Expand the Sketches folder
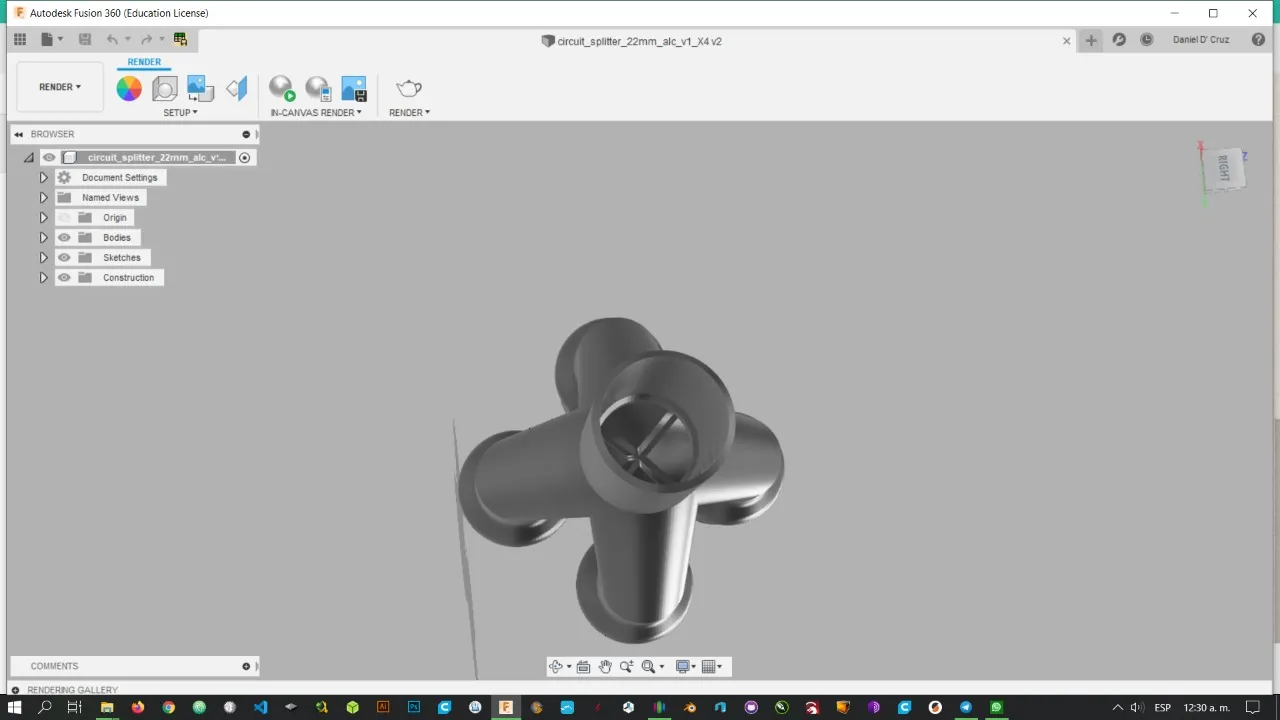 point(44,258)
